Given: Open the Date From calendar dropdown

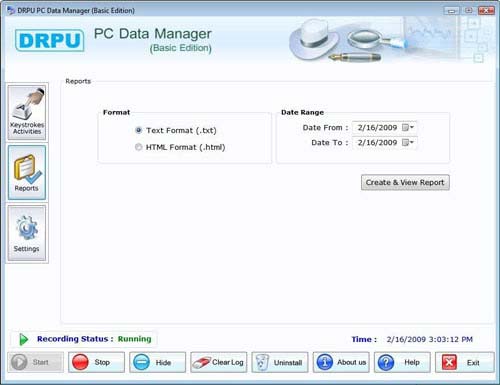Looking at the screenshot, I should click(408, 127).
